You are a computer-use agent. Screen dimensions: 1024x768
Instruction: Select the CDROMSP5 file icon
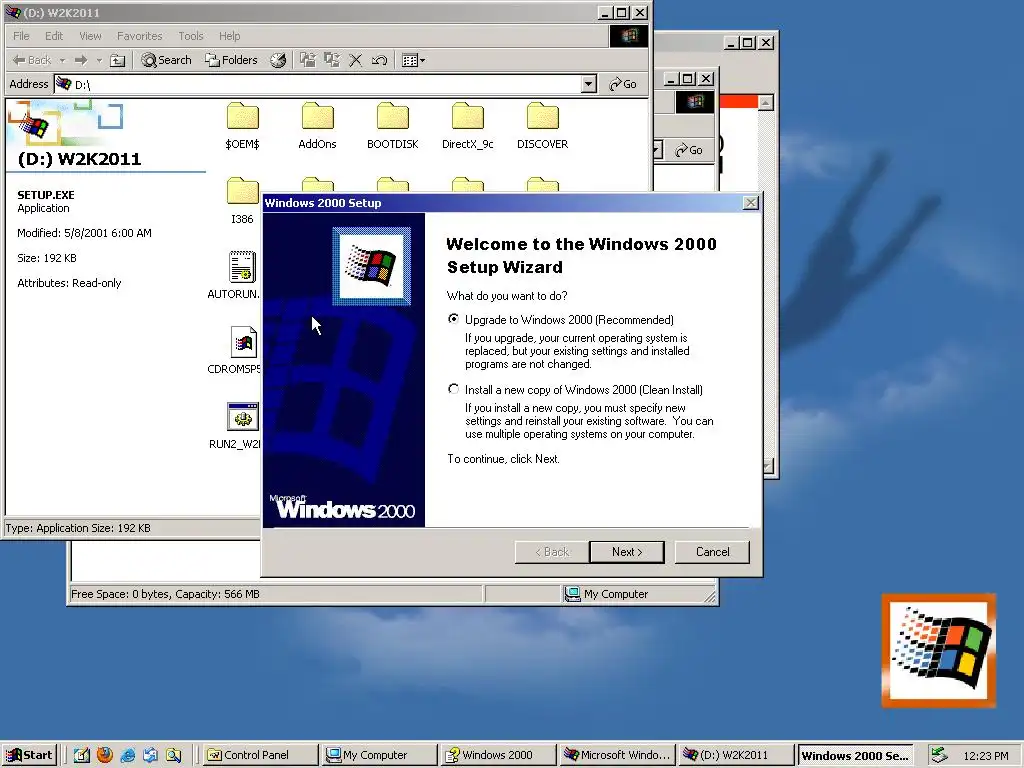243,342
